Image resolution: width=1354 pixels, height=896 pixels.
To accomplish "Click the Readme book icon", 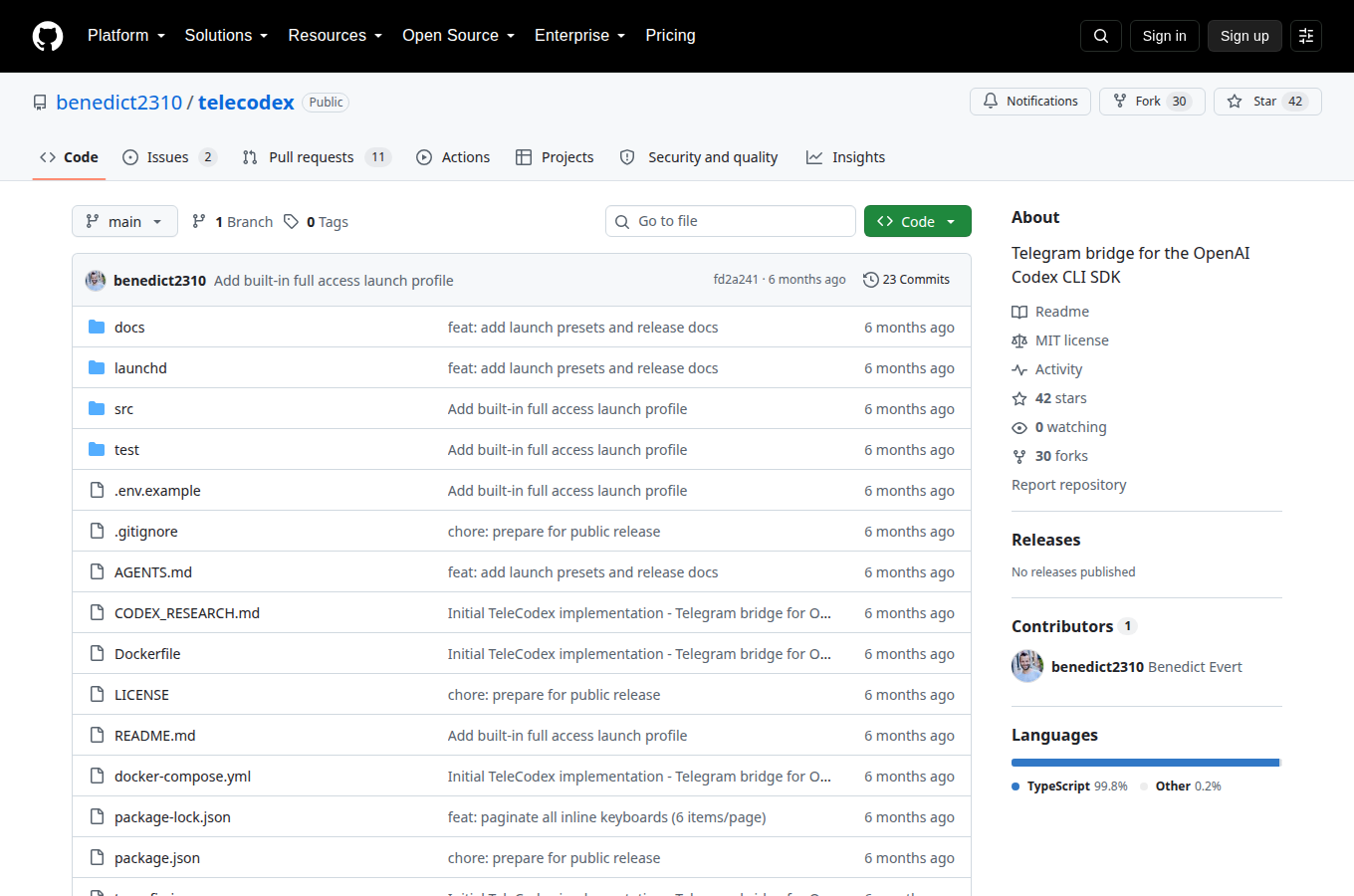I will (1019, 312).
